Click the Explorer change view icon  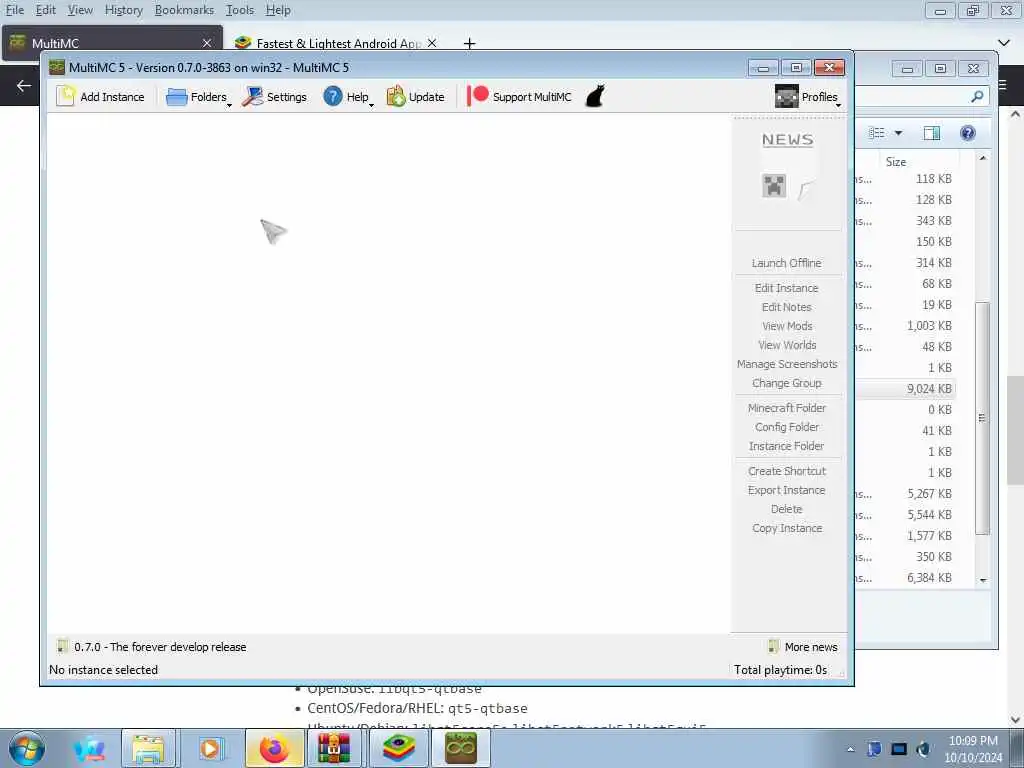point(876,133)
